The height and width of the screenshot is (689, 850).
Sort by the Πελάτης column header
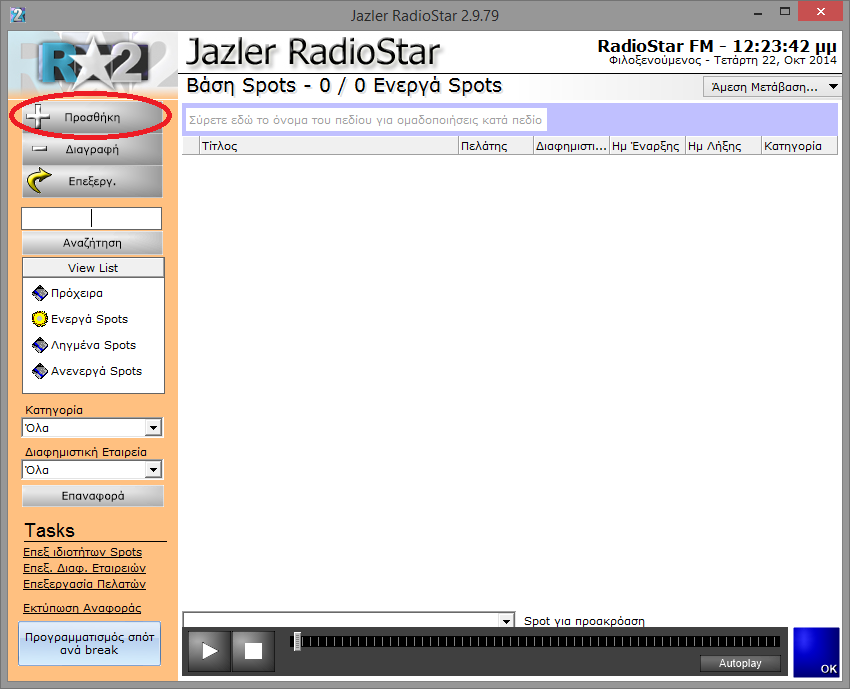495,146
